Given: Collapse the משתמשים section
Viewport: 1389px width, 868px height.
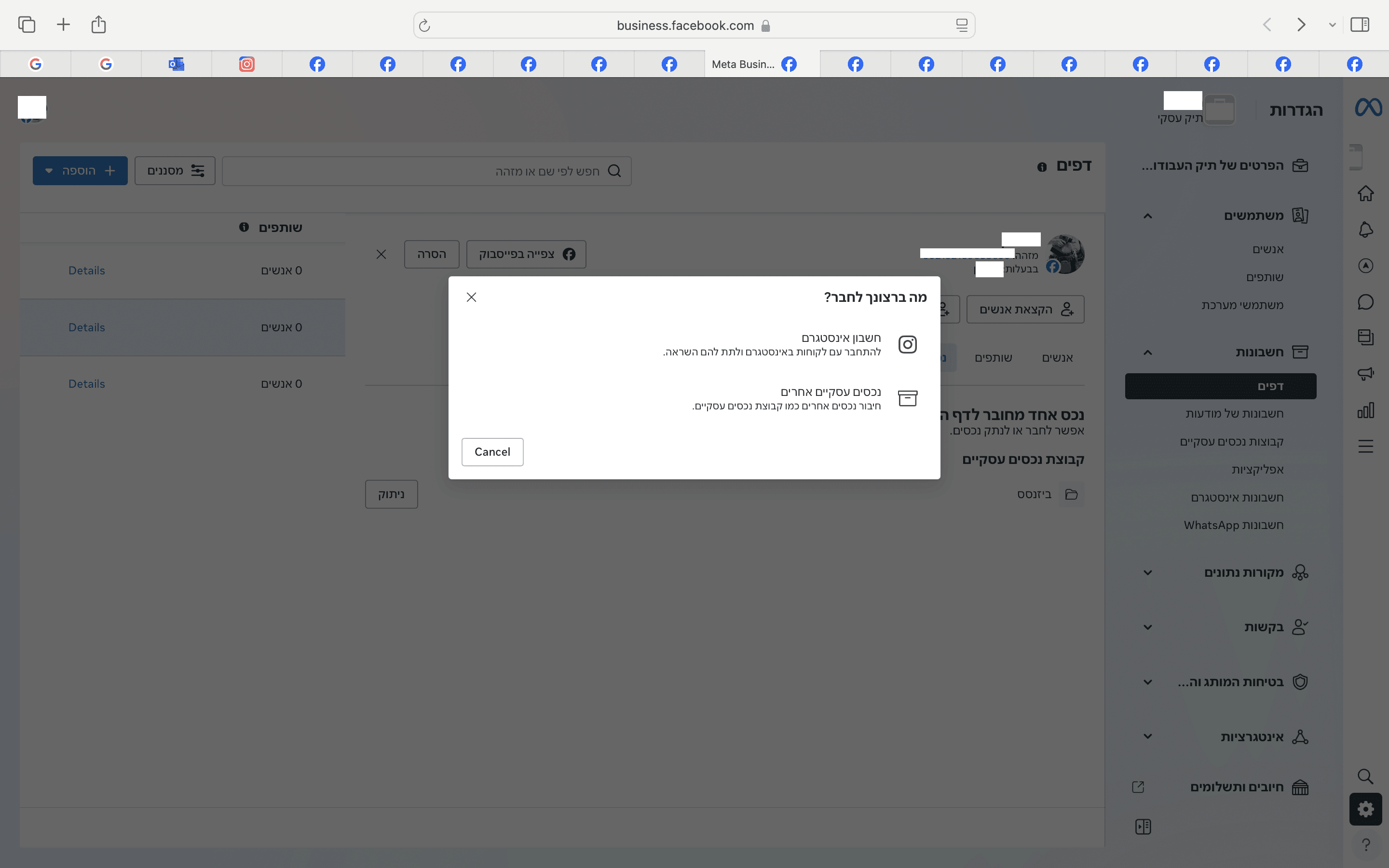Looking at the screenshot, I should point(1147,216).
